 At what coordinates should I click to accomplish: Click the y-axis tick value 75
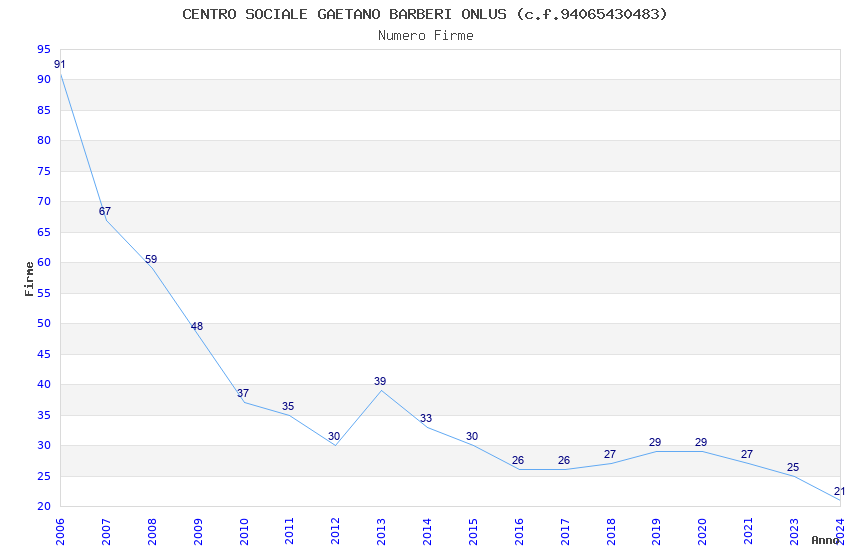click(44, 171)
